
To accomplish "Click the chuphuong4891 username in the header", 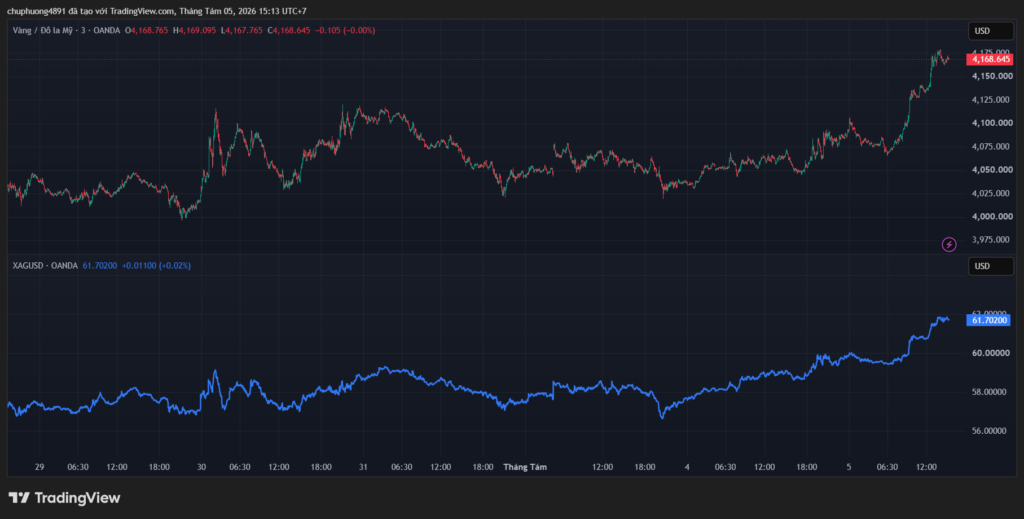I will pyautogui.click(x=37, y=11).
